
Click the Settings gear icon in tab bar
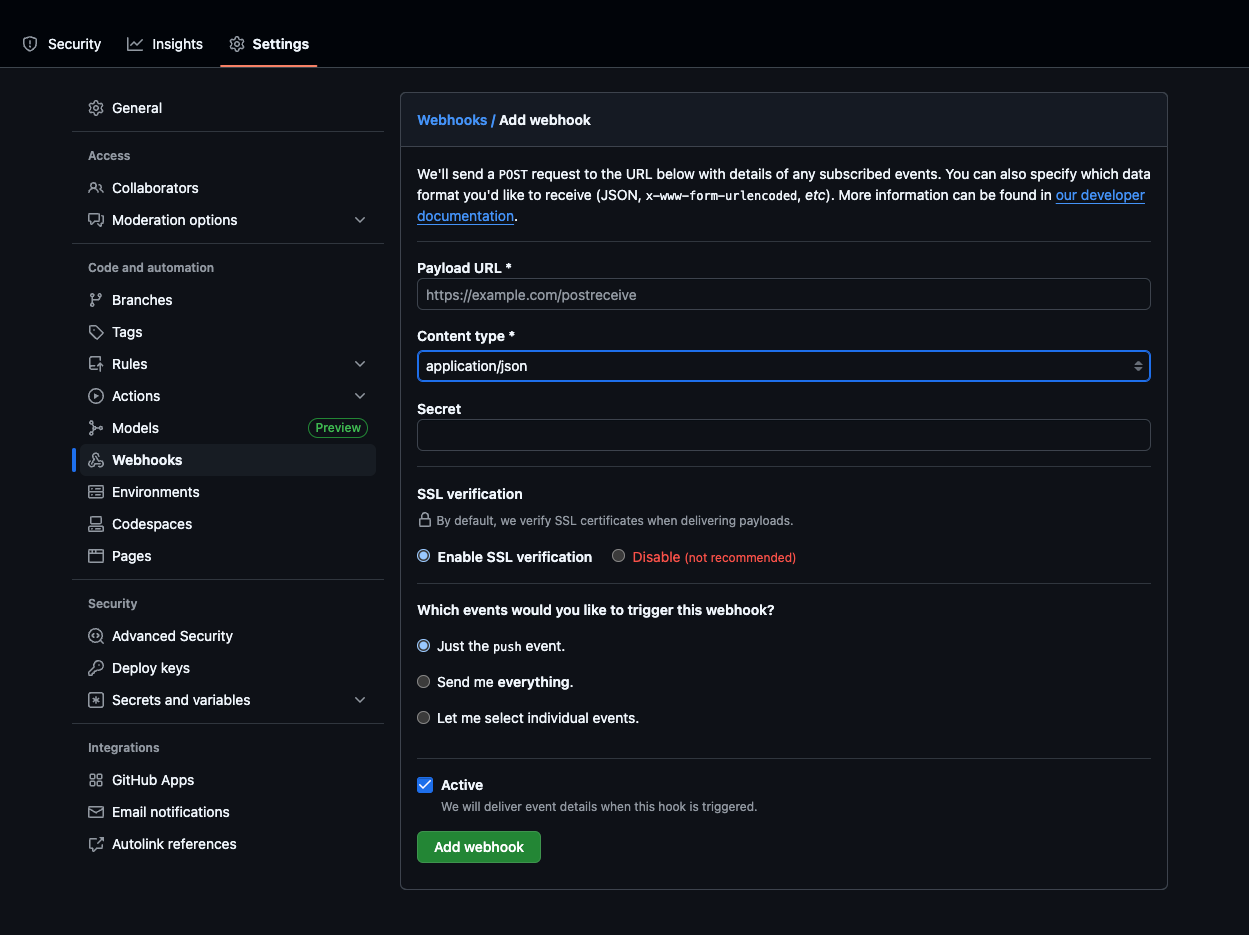pos(237,44)
